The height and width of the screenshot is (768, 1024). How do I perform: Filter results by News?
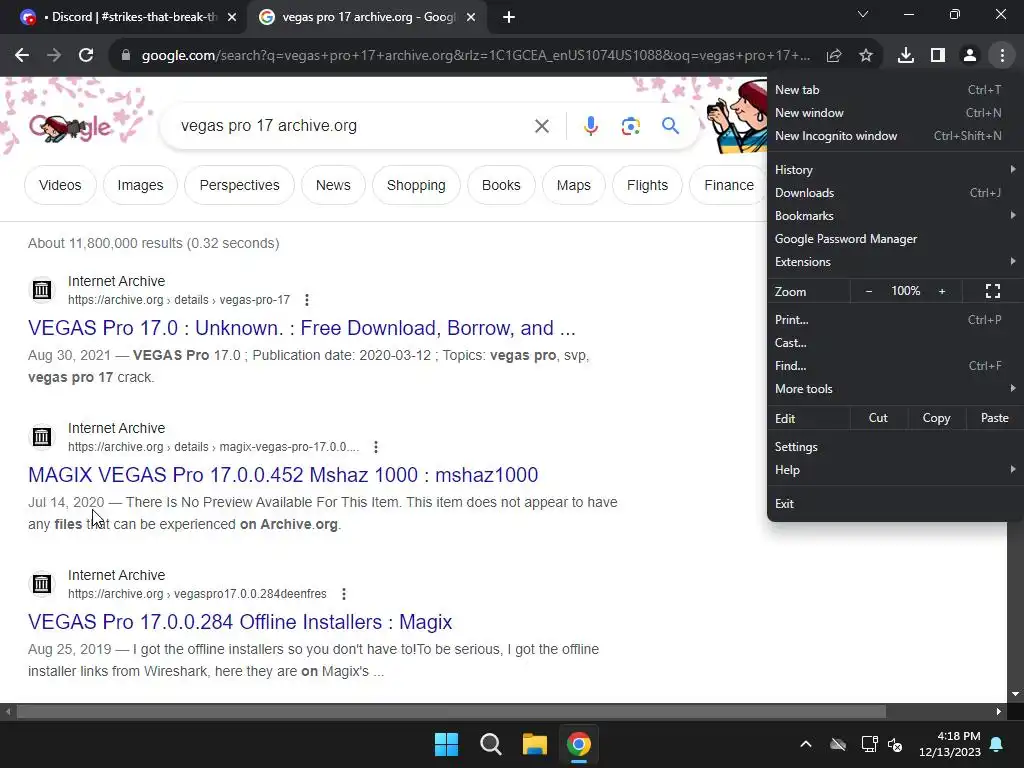pos(333,185)
